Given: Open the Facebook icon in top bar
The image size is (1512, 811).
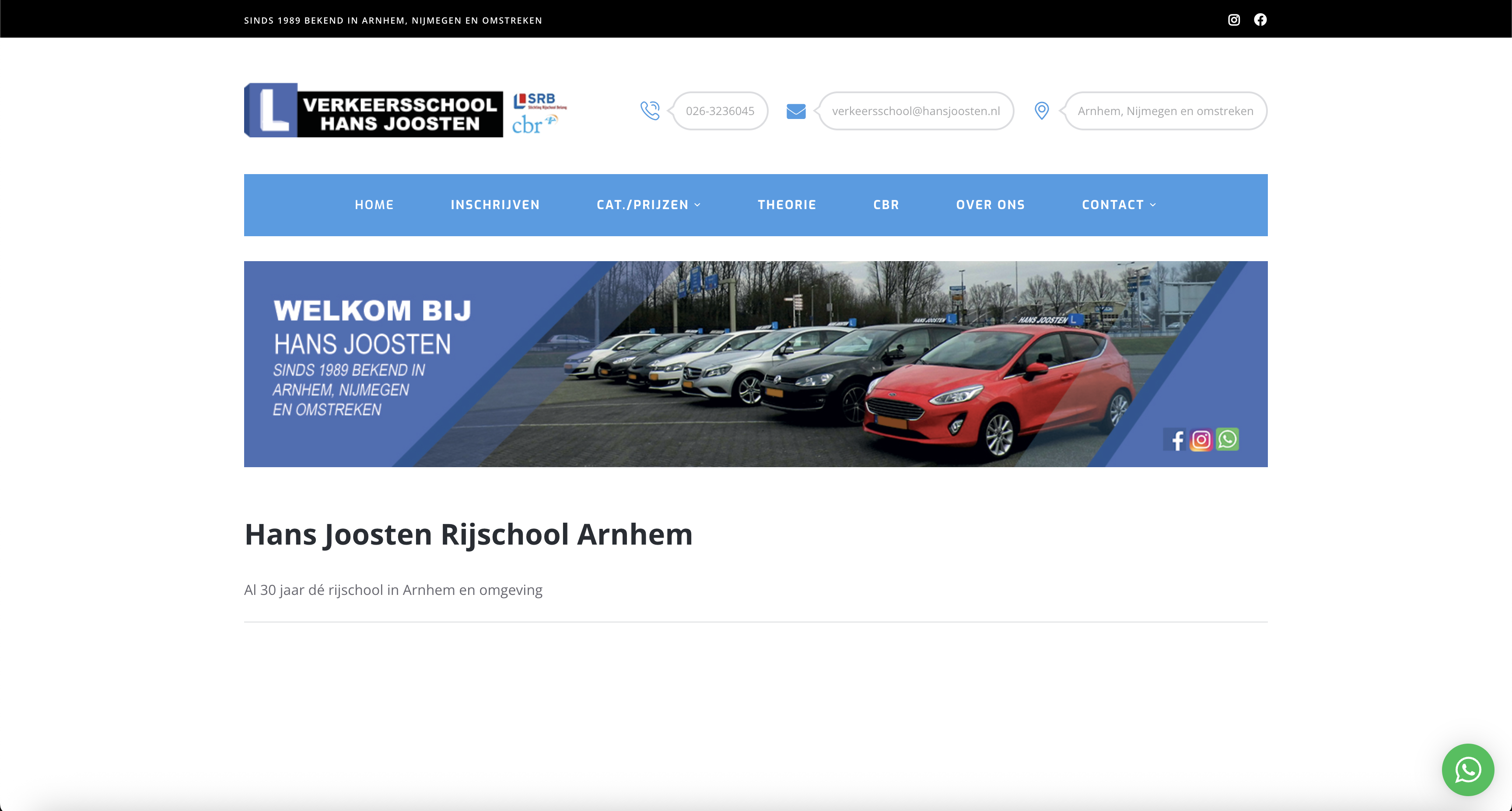Looking at the screenshot, I should point(1260,20).
